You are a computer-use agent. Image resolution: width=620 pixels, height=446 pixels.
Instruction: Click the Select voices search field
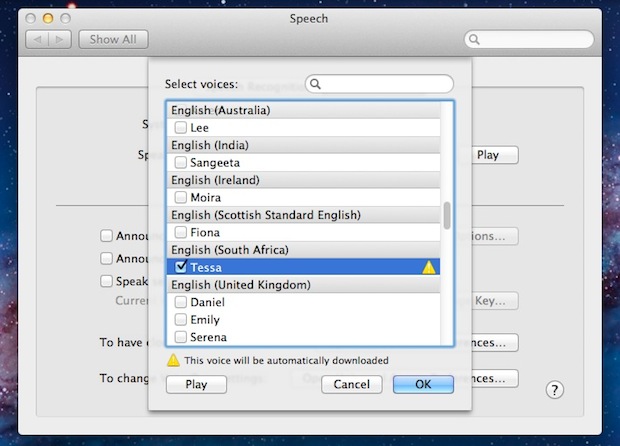point(379,84)
